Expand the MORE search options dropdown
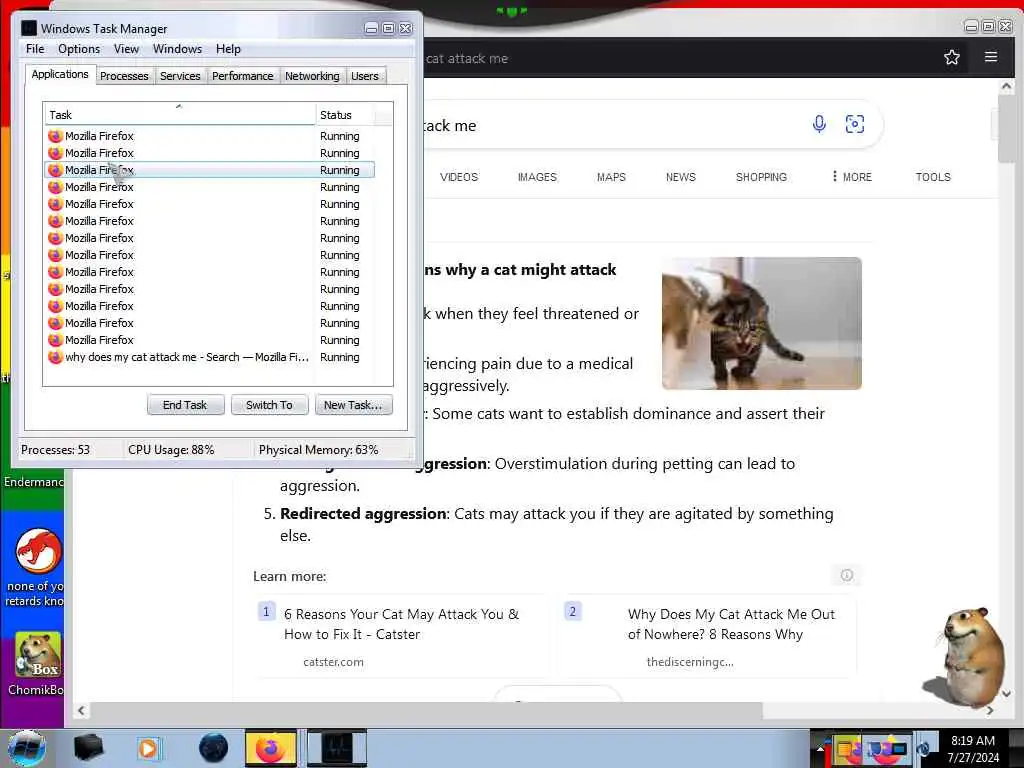Screen dimensions: 1024x768 pyautogui.click(x=852, y=177)
